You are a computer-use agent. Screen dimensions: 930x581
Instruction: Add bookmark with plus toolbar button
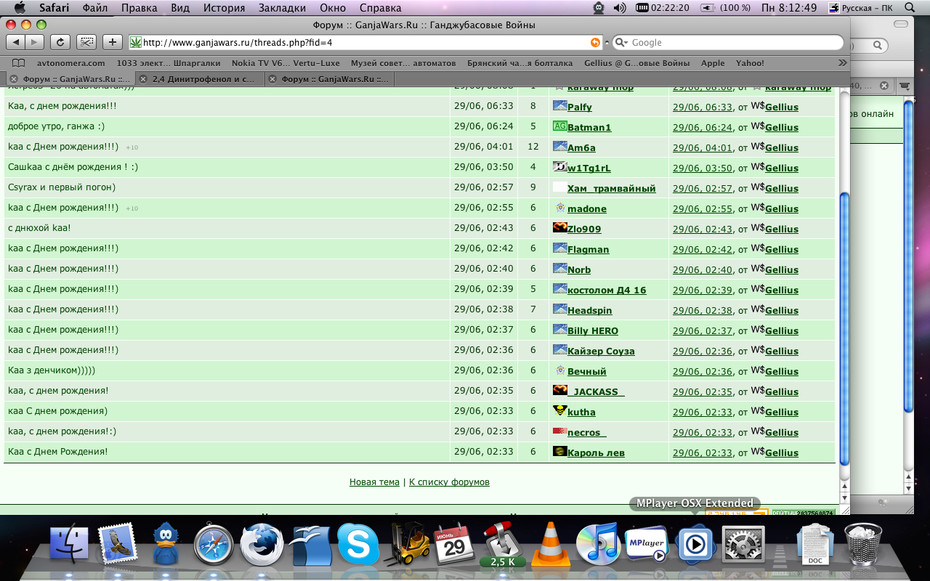pos(112,42)
